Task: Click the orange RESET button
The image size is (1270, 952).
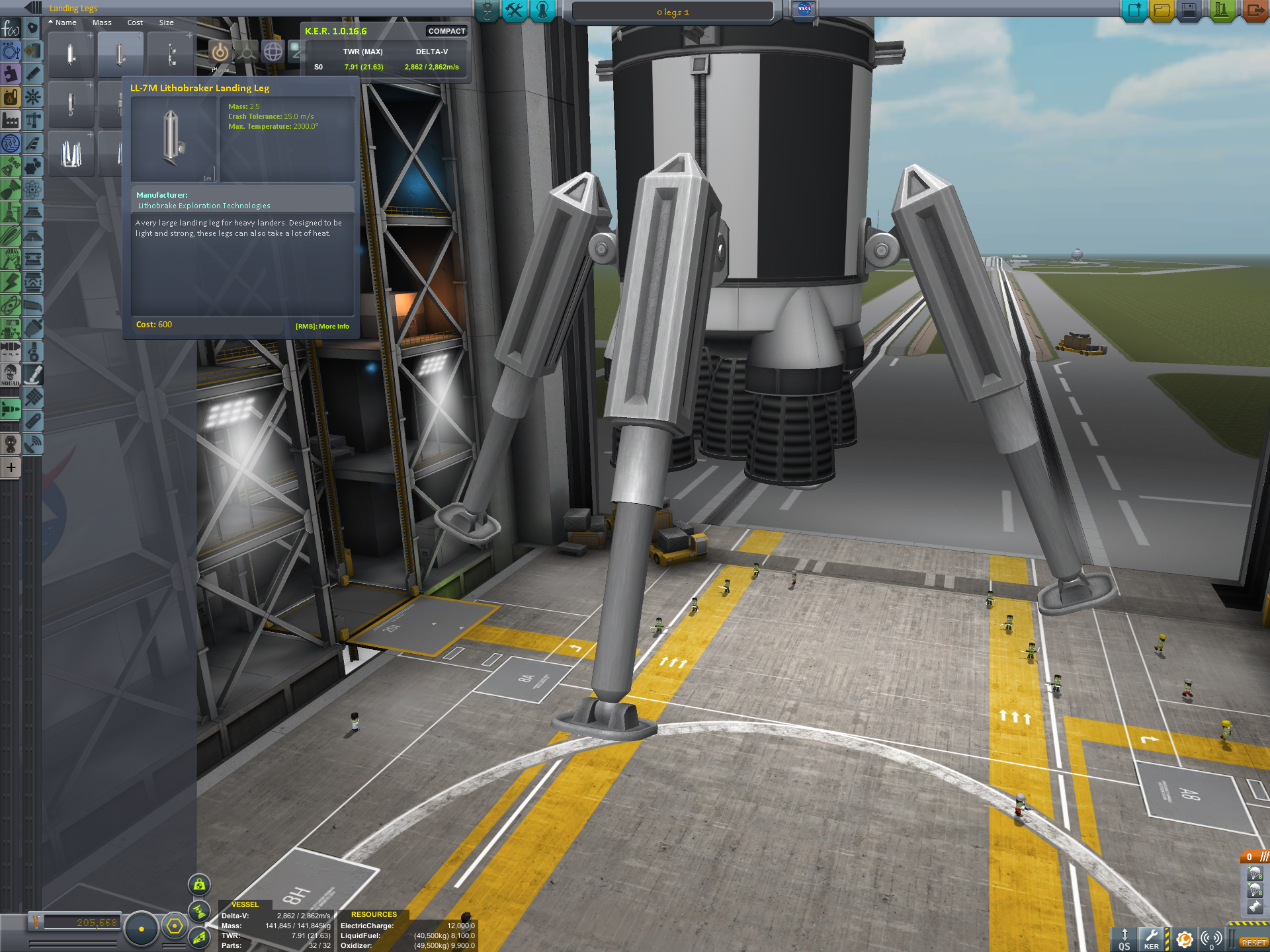Action: (1253, 942)
